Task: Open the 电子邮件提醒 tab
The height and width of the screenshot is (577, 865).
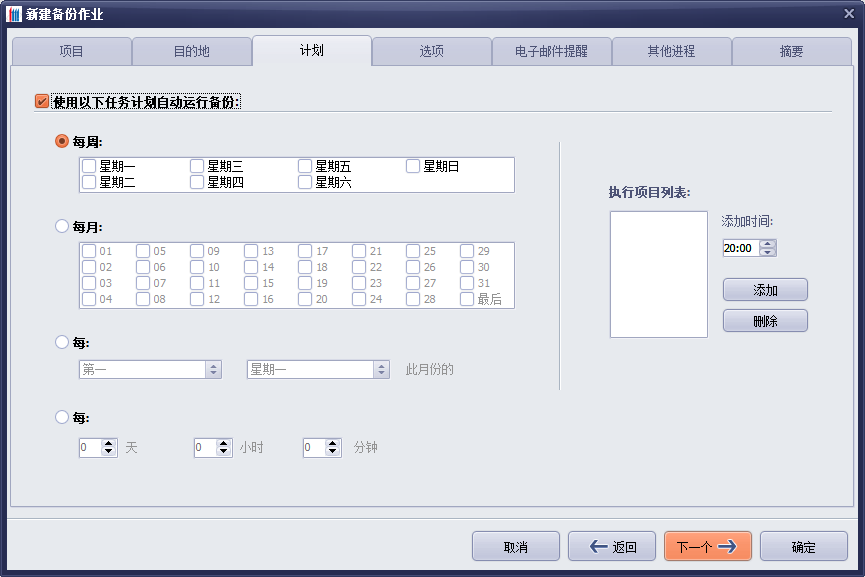Action: 552,51
